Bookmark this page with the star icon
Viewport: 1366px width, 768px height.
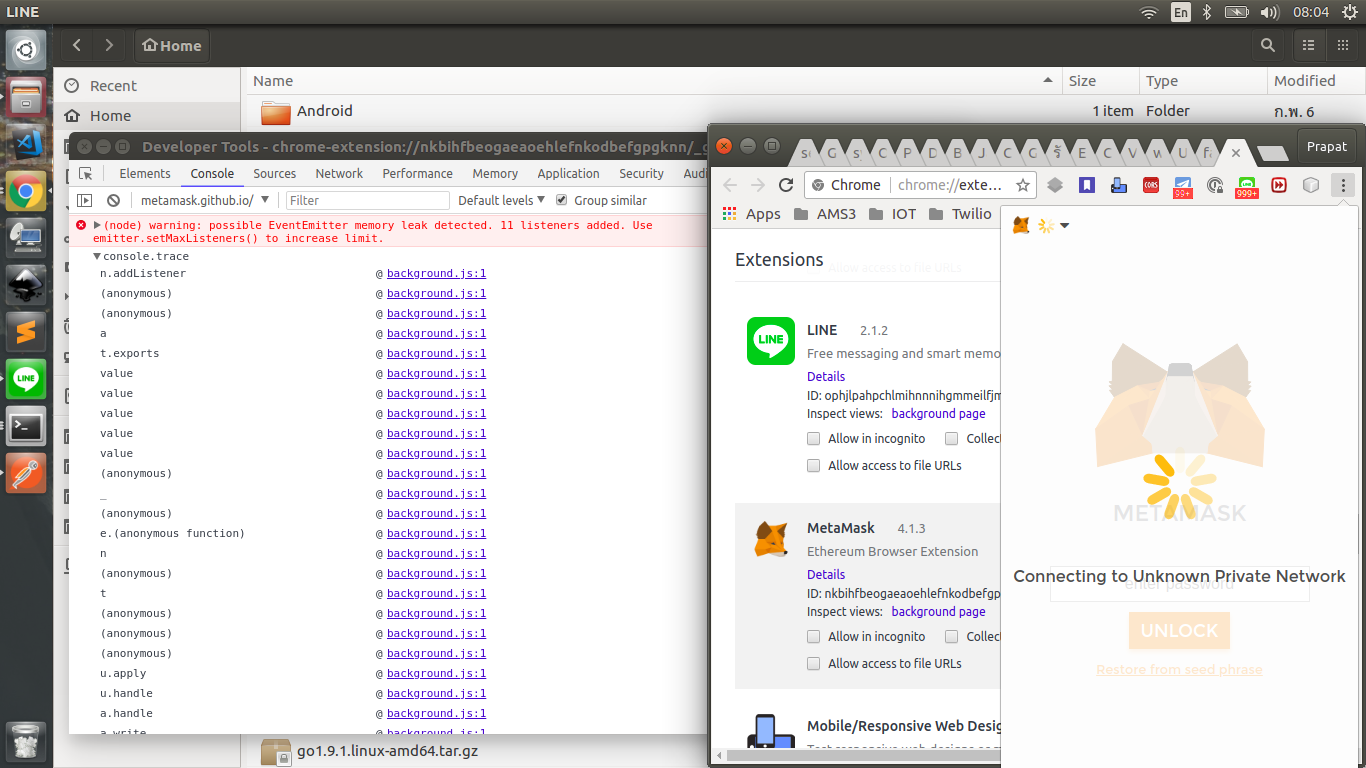(x=1023, y=185)
